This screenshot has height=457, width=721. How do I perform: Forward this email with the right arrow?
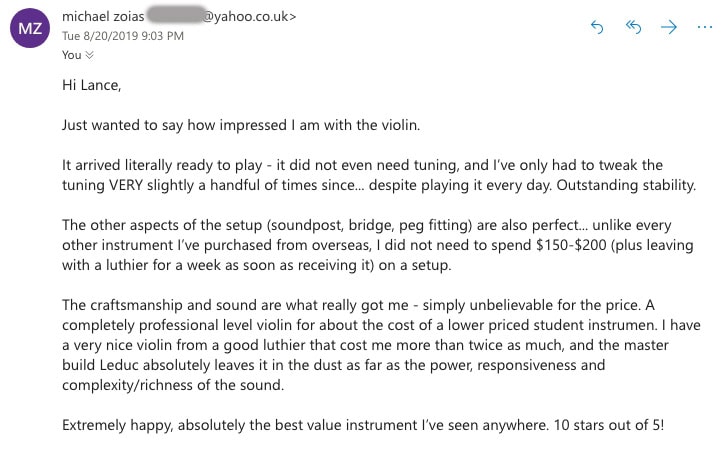pos(669,27)
